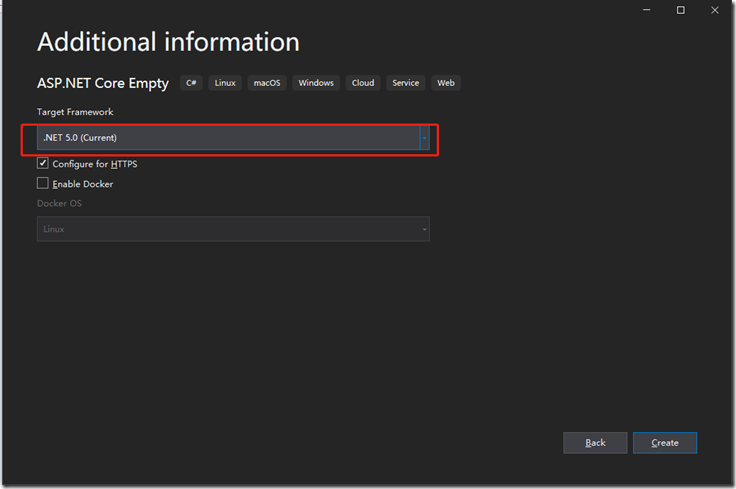736x489 pixels.
Task: Click the ASP.NET Core Empty title
Action: pyautogui.click(x=103, y=84)
